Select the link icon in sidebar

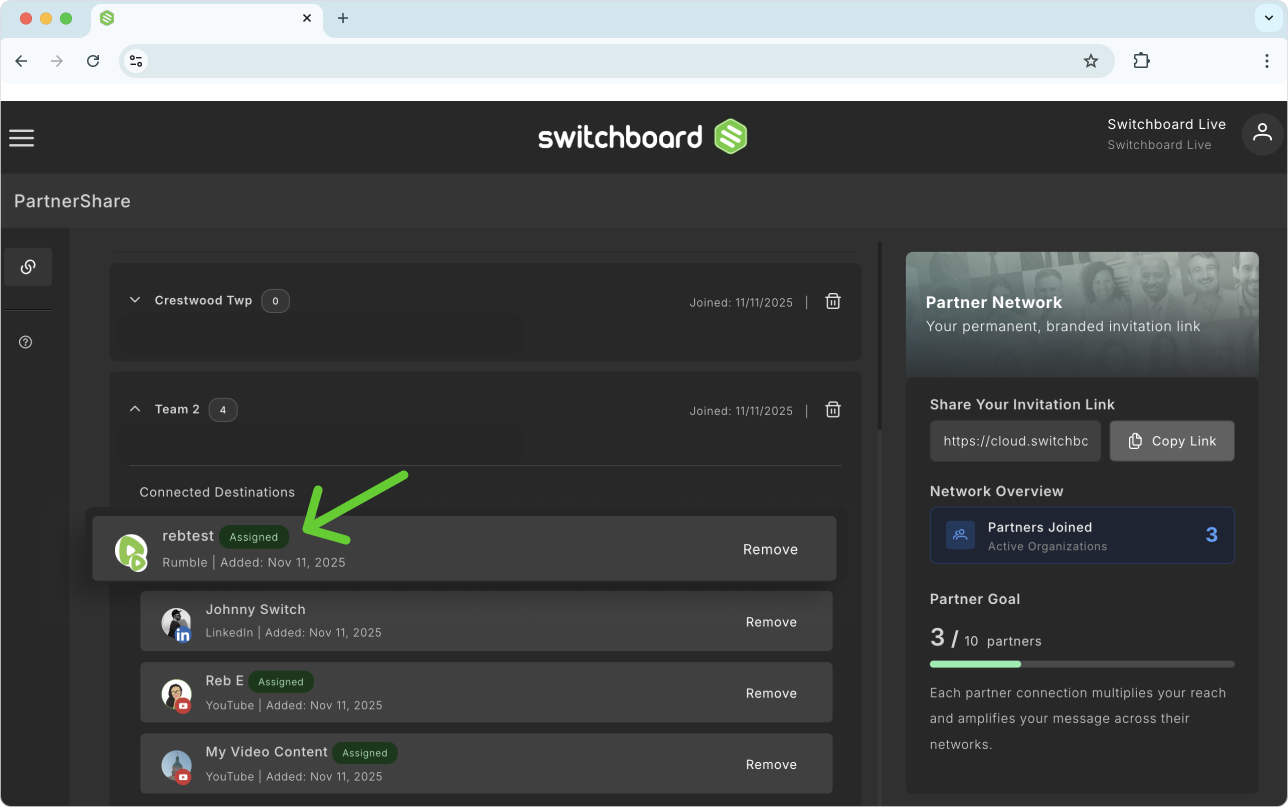28,267
